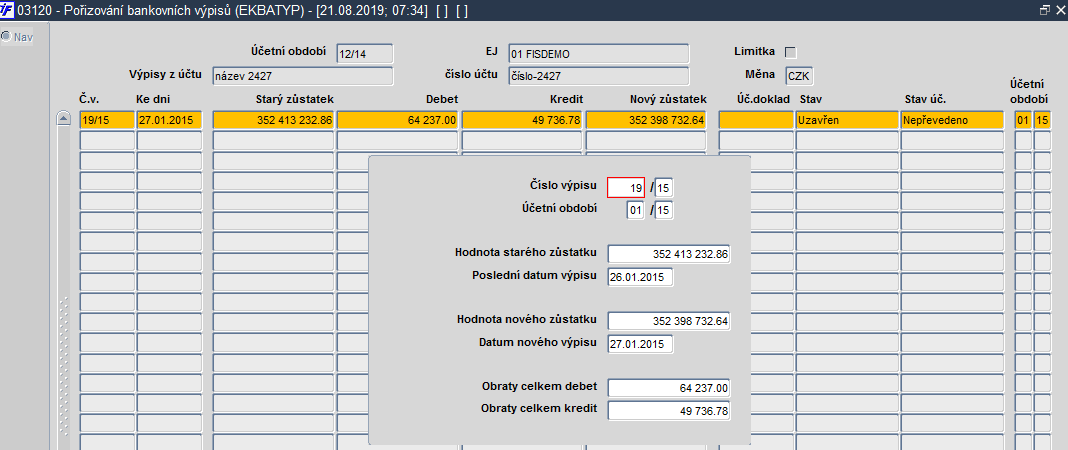This screenshot has width=1068, height=450.
Task: Click the EJ field '01 FISDEMO'
Action: click(x=599, y=54)
